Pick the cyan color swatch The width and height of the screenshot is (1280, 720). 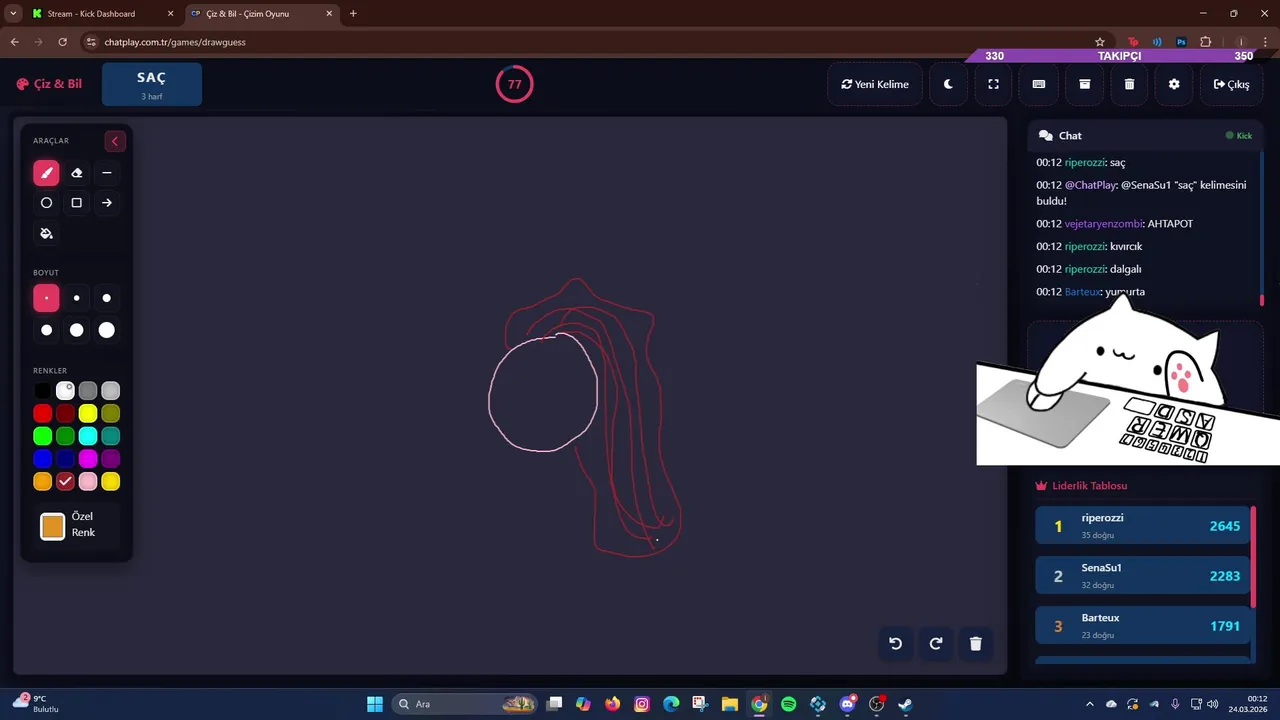tap(88, 436)
